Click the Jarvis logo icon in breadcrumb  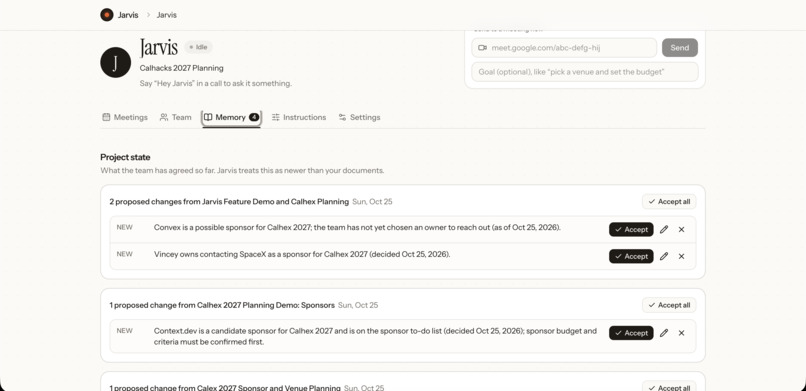(106, 15)
